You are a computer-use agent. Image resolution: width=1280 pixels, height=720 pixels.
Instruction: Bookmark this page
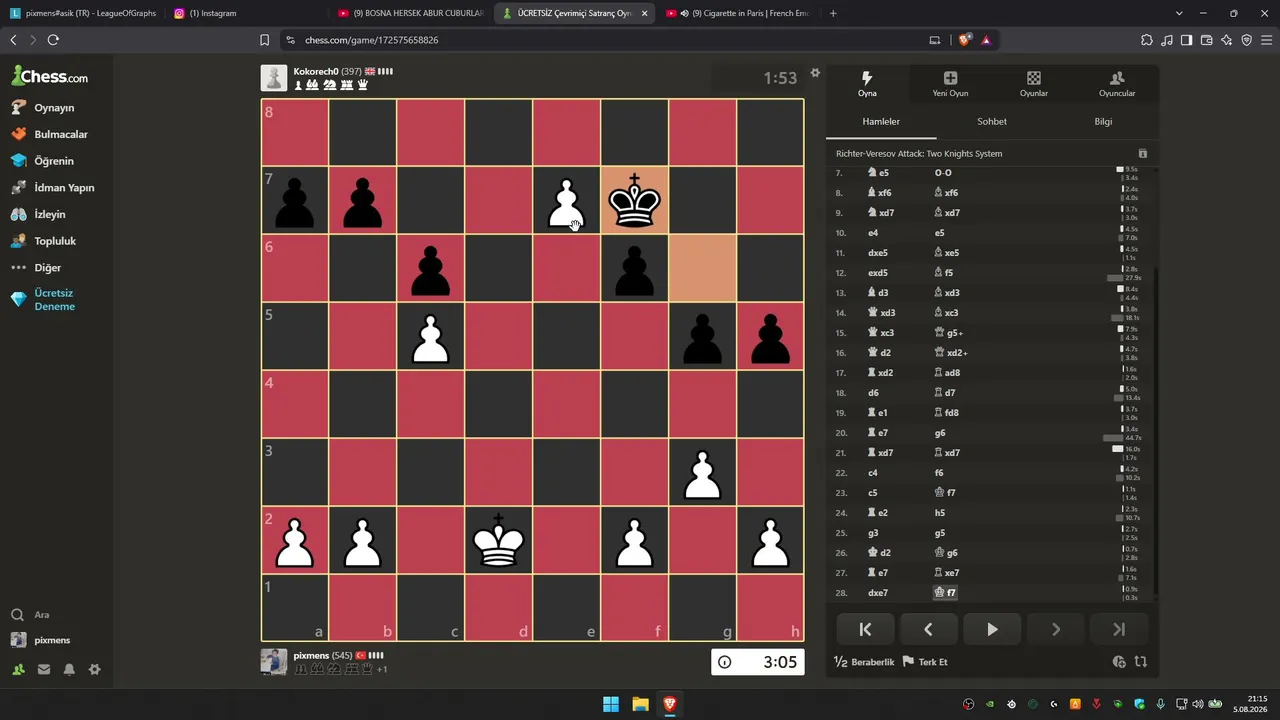tap(264, 40)
